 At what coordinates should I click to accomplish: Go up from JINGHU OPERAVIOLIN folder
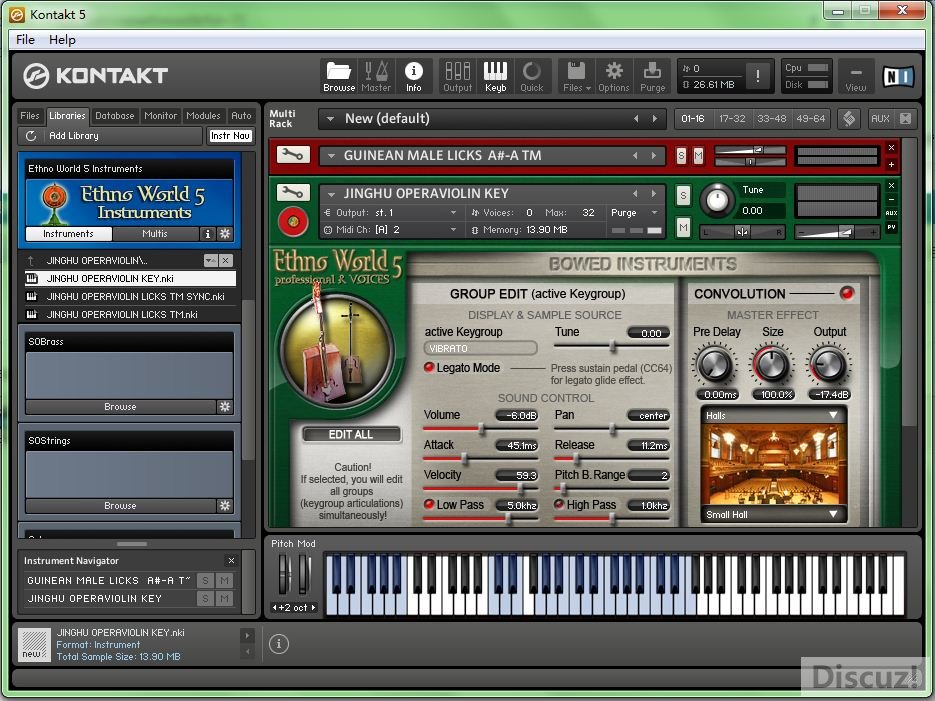[31, 260]
